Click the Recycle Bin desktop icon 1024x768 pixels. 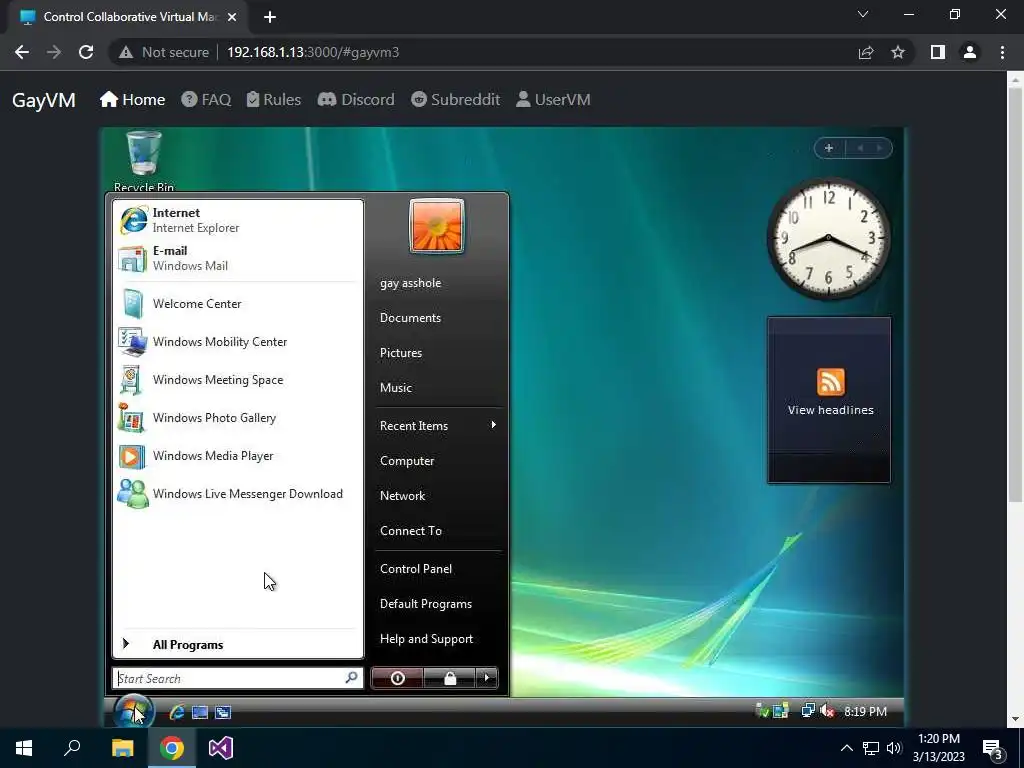[x=144, y=161]
